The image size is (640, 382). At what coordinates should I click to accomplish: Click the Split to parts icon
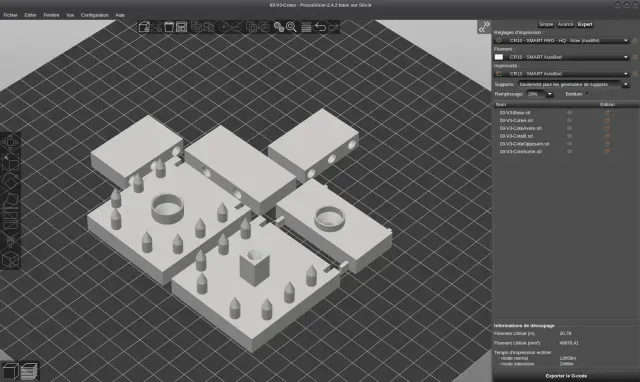(x=264, y=27)
